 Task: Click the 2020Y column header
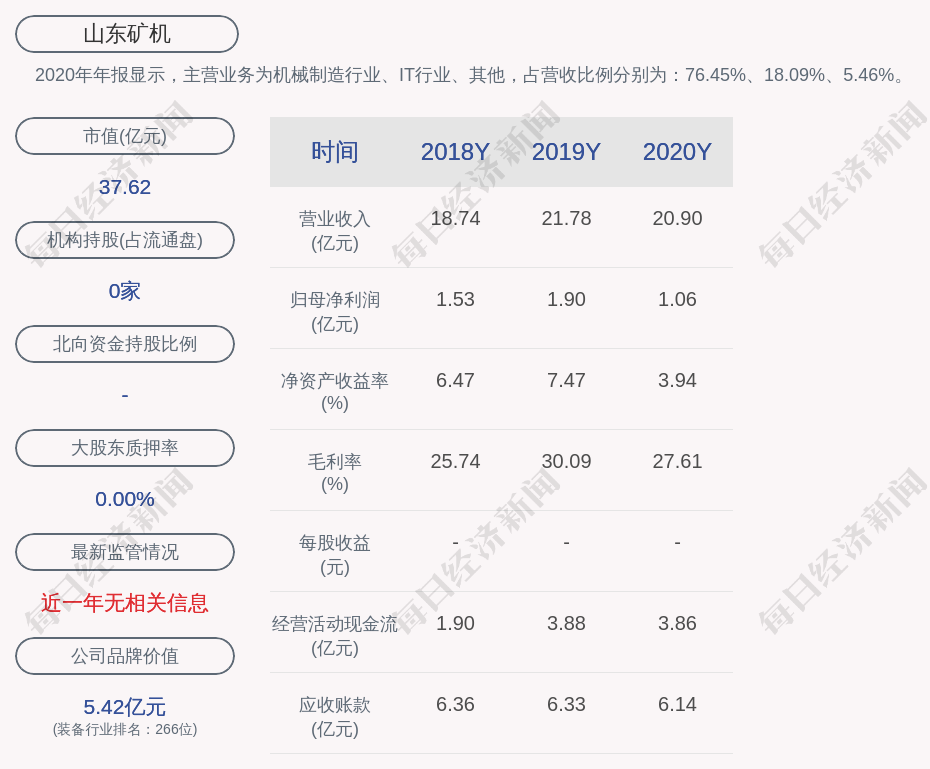(x=677, y=152)
